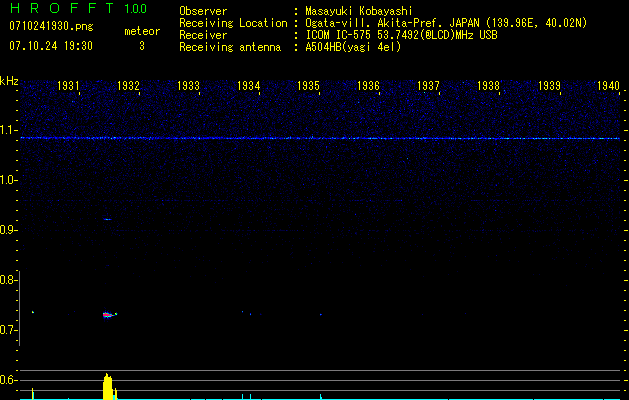This screenshot has width=629, height=400.
Task: Click the 0.7 kHz axis label
Action: [x=8, y=330]
